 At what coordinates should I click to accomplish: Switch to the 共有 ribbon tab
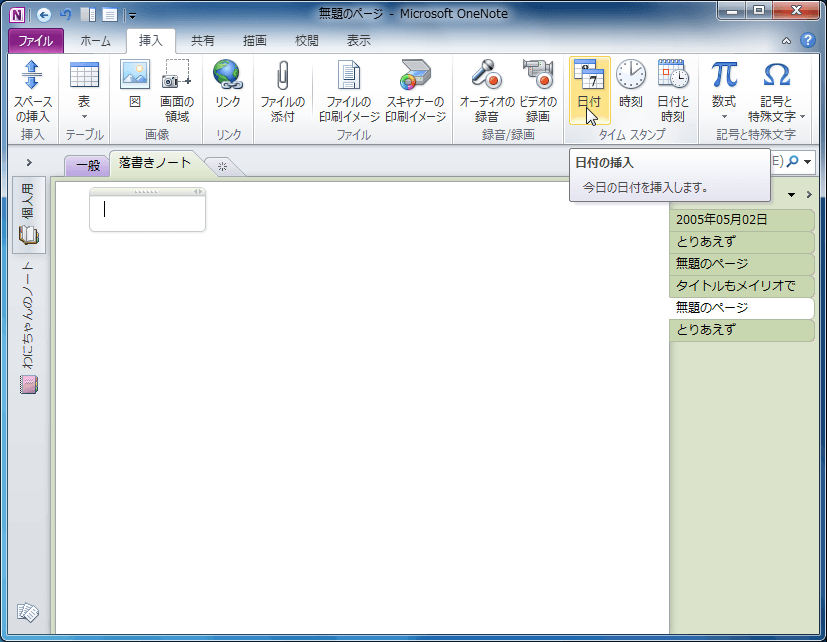coord(203,41)
